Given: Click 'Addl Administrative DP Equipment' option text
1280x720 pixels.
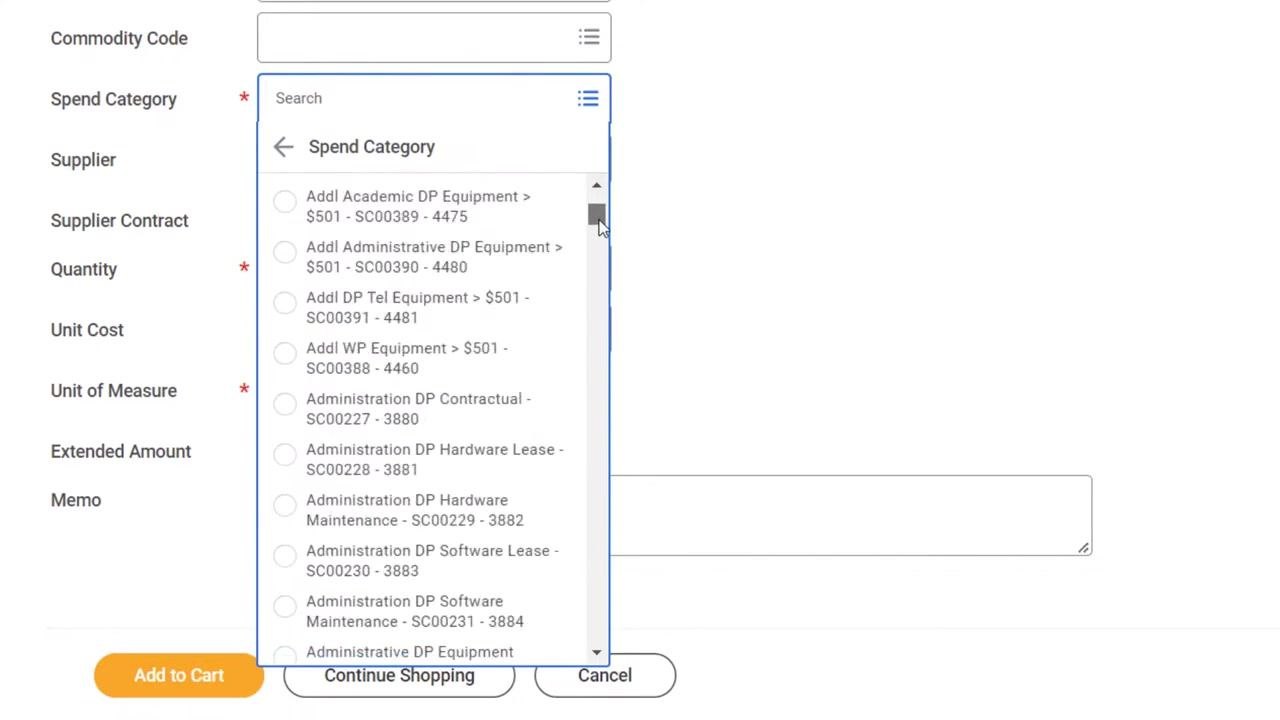Looking at the screenshot, I should [x=434, y=257].
